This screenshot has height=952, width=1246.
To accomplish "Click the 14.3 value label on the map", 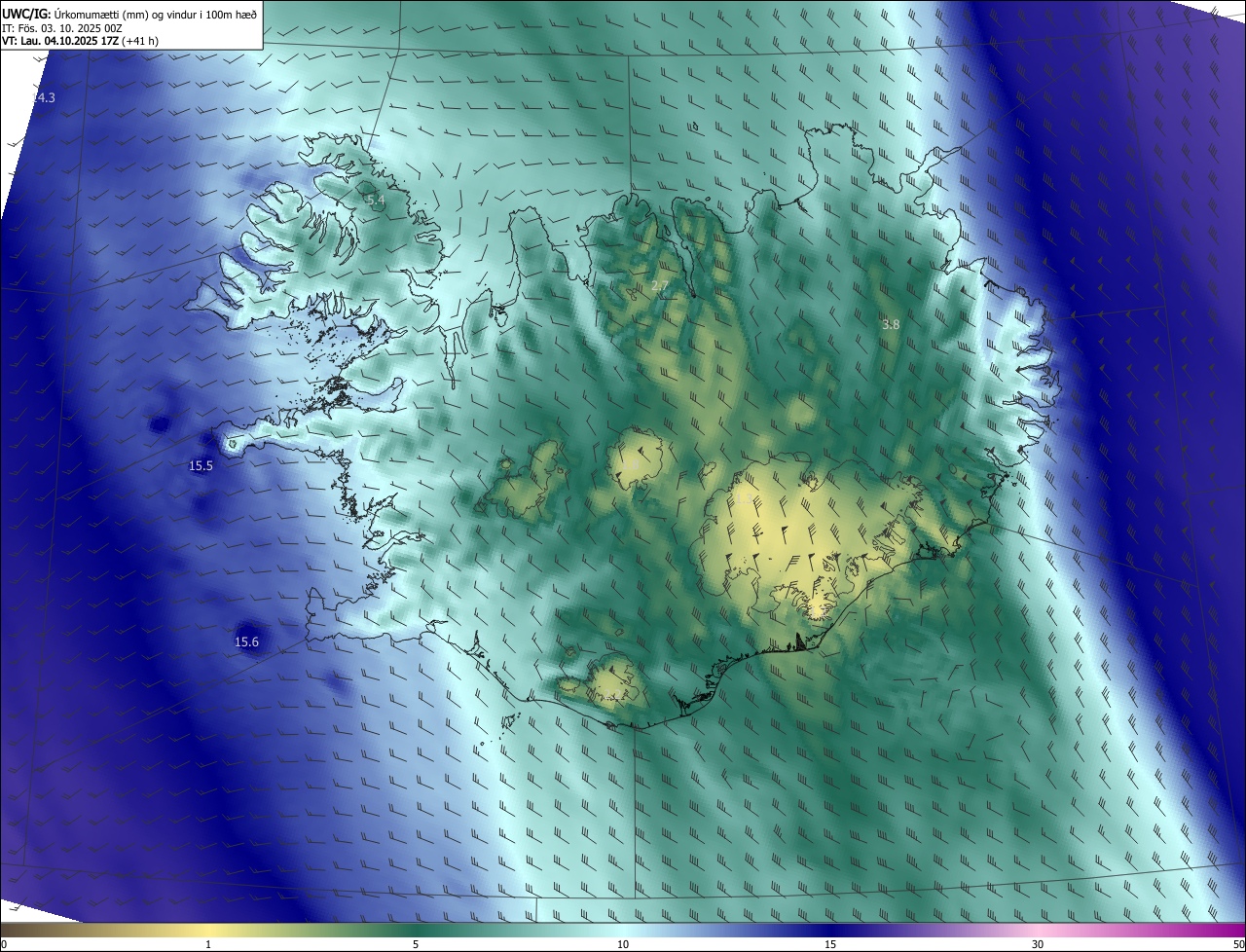I will (45, 98).
